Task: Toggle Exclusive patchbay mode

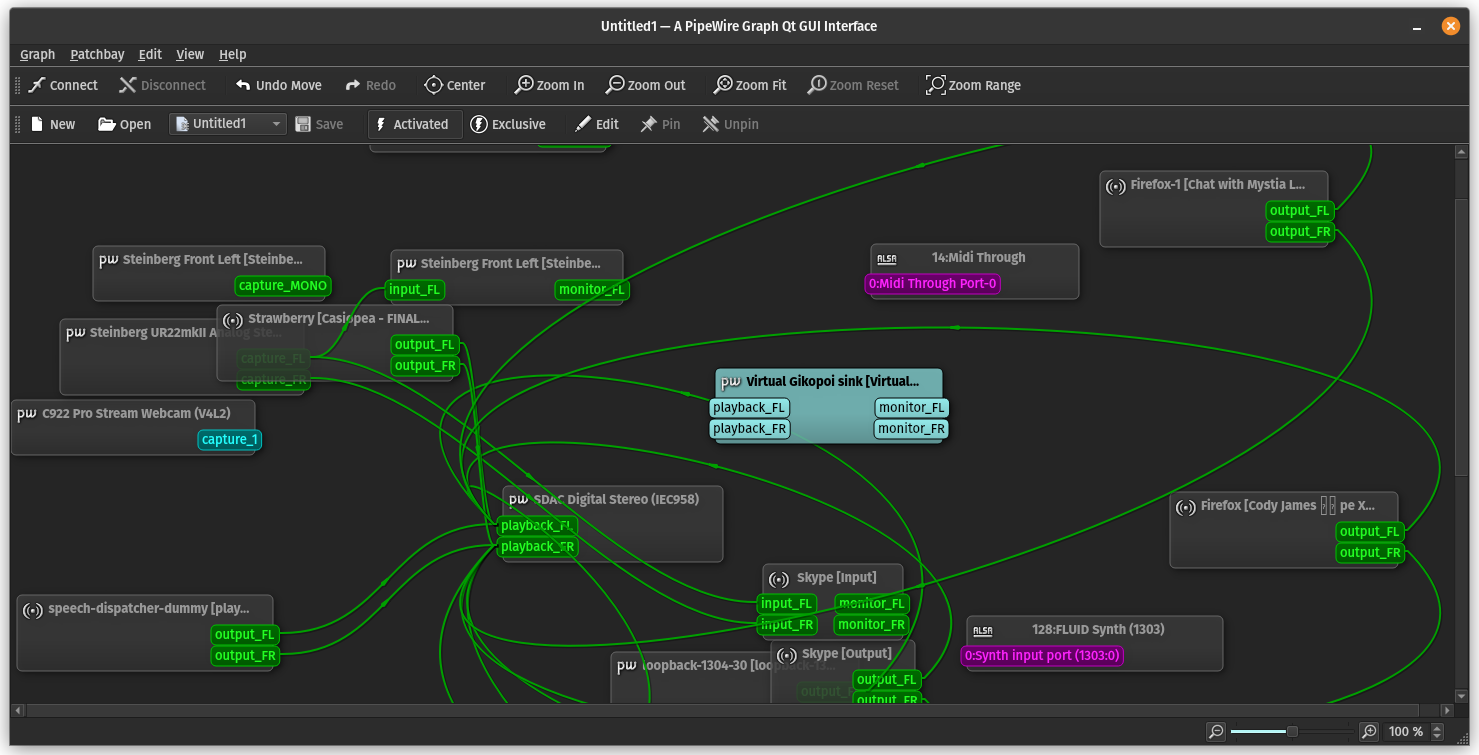Action: (508, 124)
